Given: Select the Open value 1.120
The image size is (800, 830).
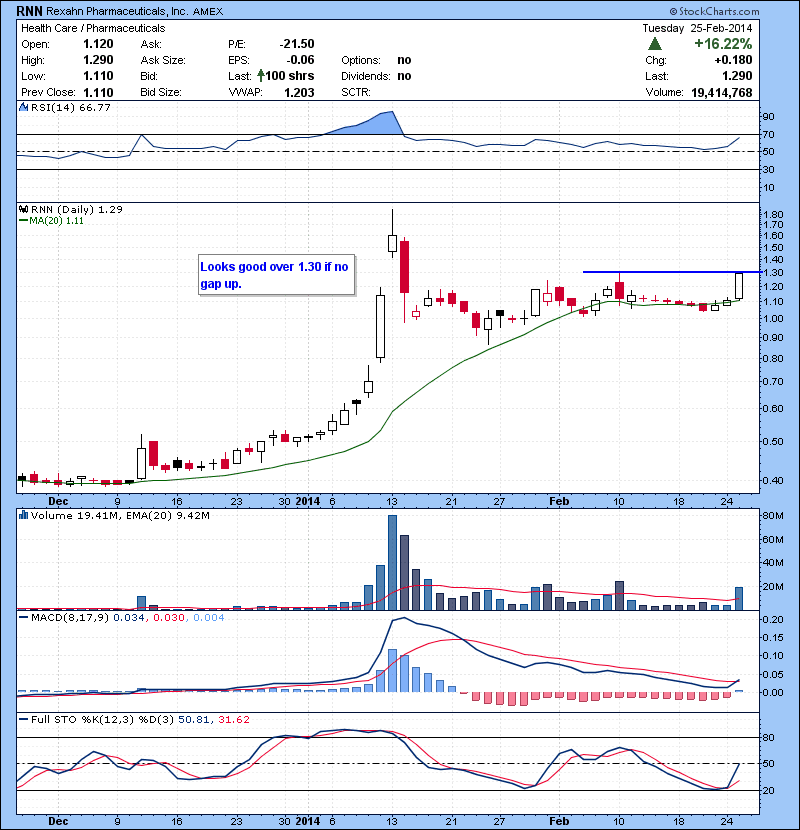Looking at the screenshot, I should coord(98,44).
